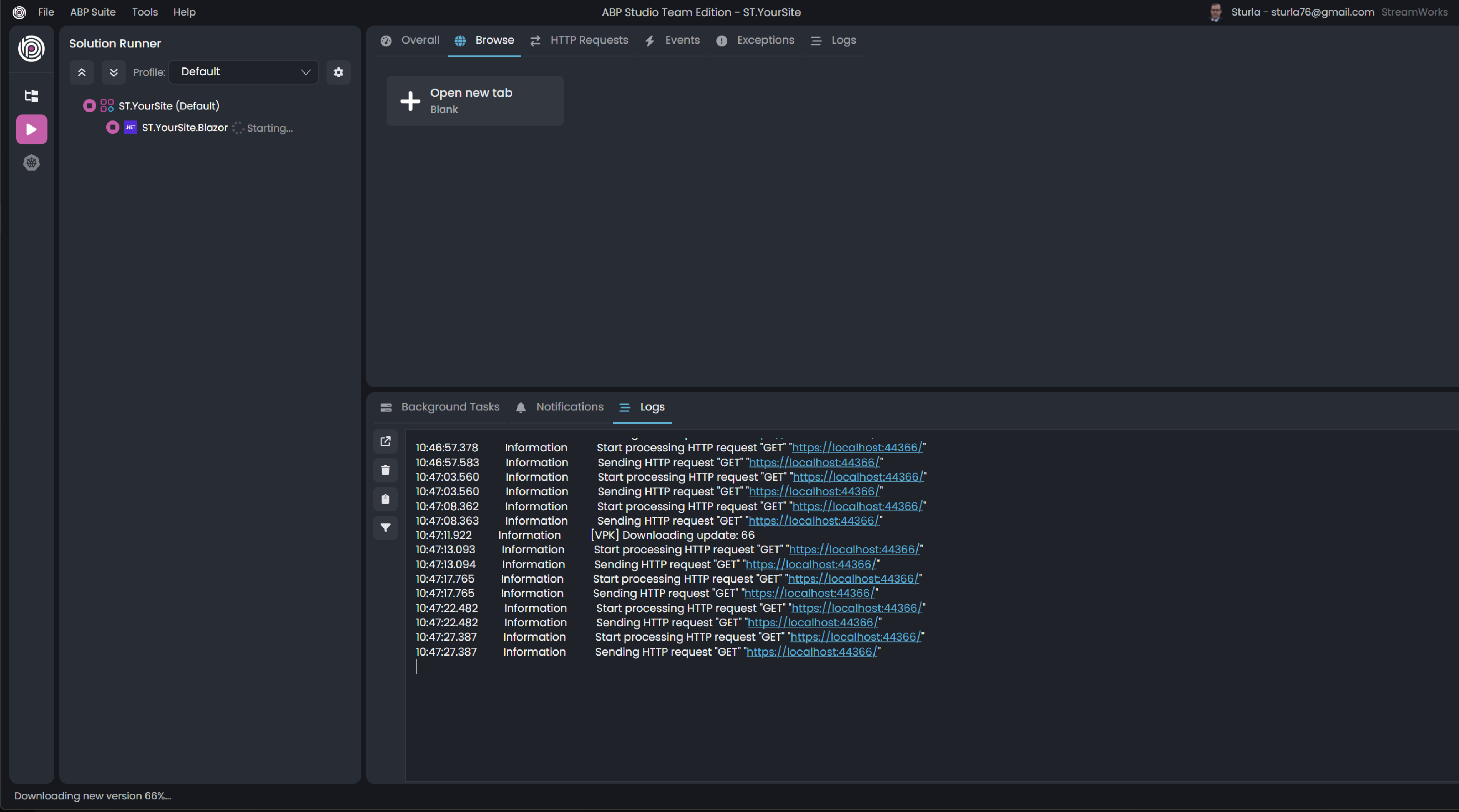The width and height of the screenshot is (1459, 812).
Task: Open the Profile Default dropdown
Action: click(244, 72)
